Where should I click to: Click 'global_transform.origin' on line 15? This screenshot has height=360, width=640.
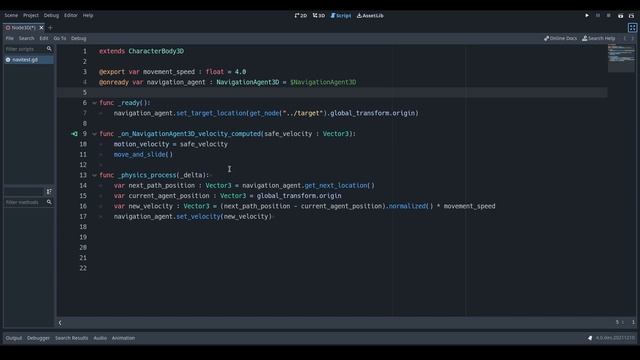(299, 196)
